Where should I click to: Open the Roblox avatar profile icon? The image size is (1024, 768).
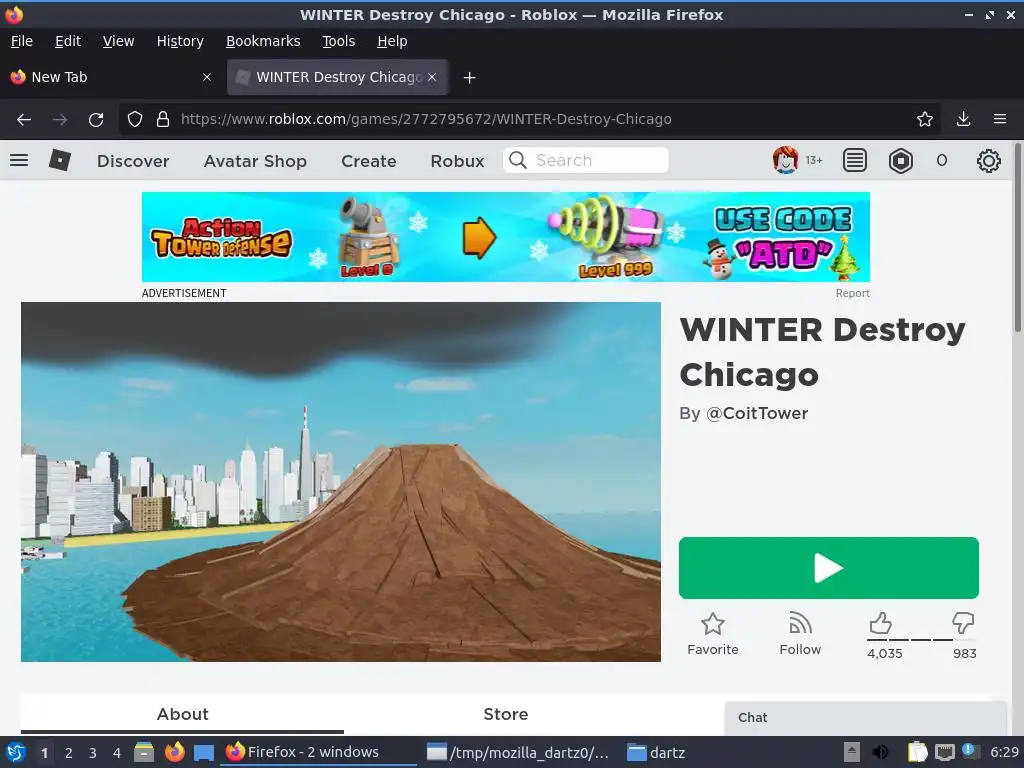click(x=785, y=160)
